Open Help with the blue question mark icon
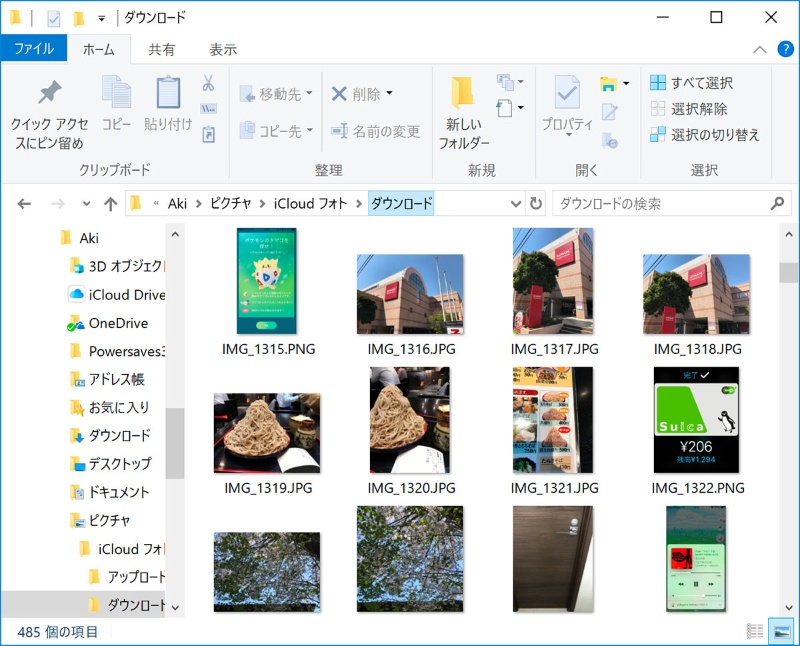 (782, 49)
